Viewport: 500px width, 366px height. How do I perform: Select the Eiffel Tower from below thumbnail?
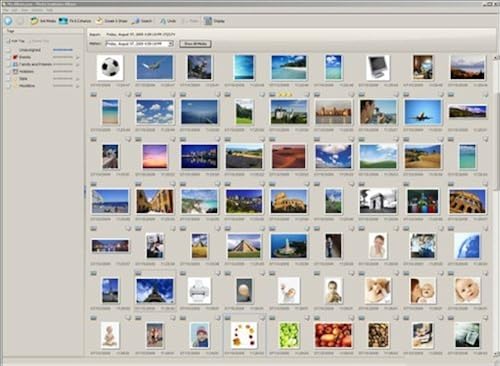(x=155, y=291)
